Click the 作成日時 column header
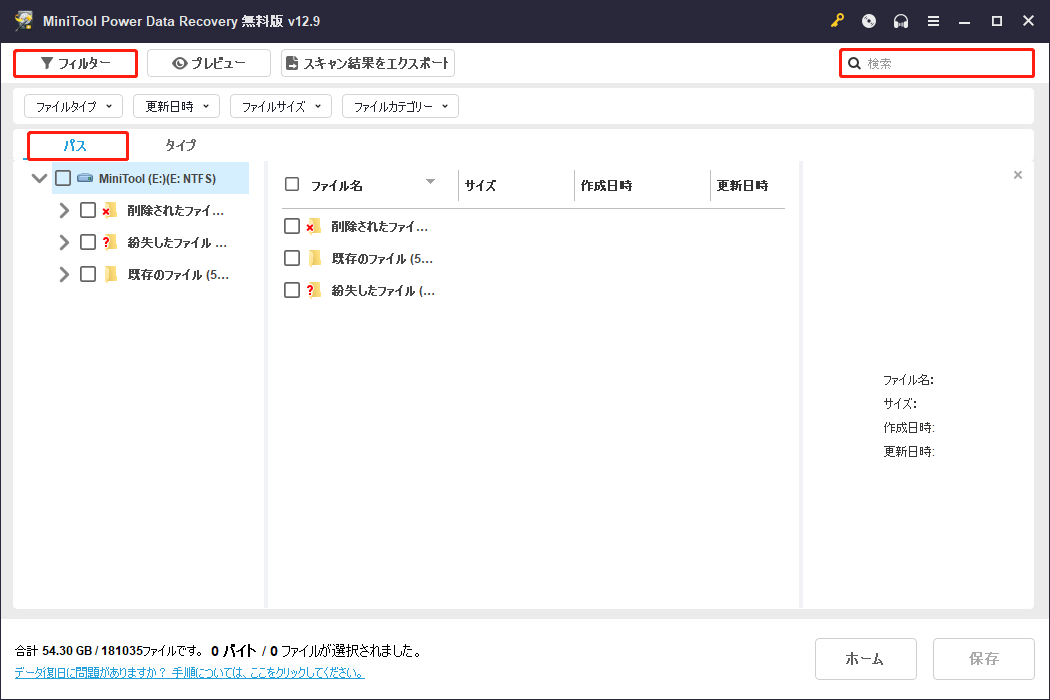Image resolution: width=1050 pixels, height=700 pixels. pyautogui.click(x=606, y=186)
